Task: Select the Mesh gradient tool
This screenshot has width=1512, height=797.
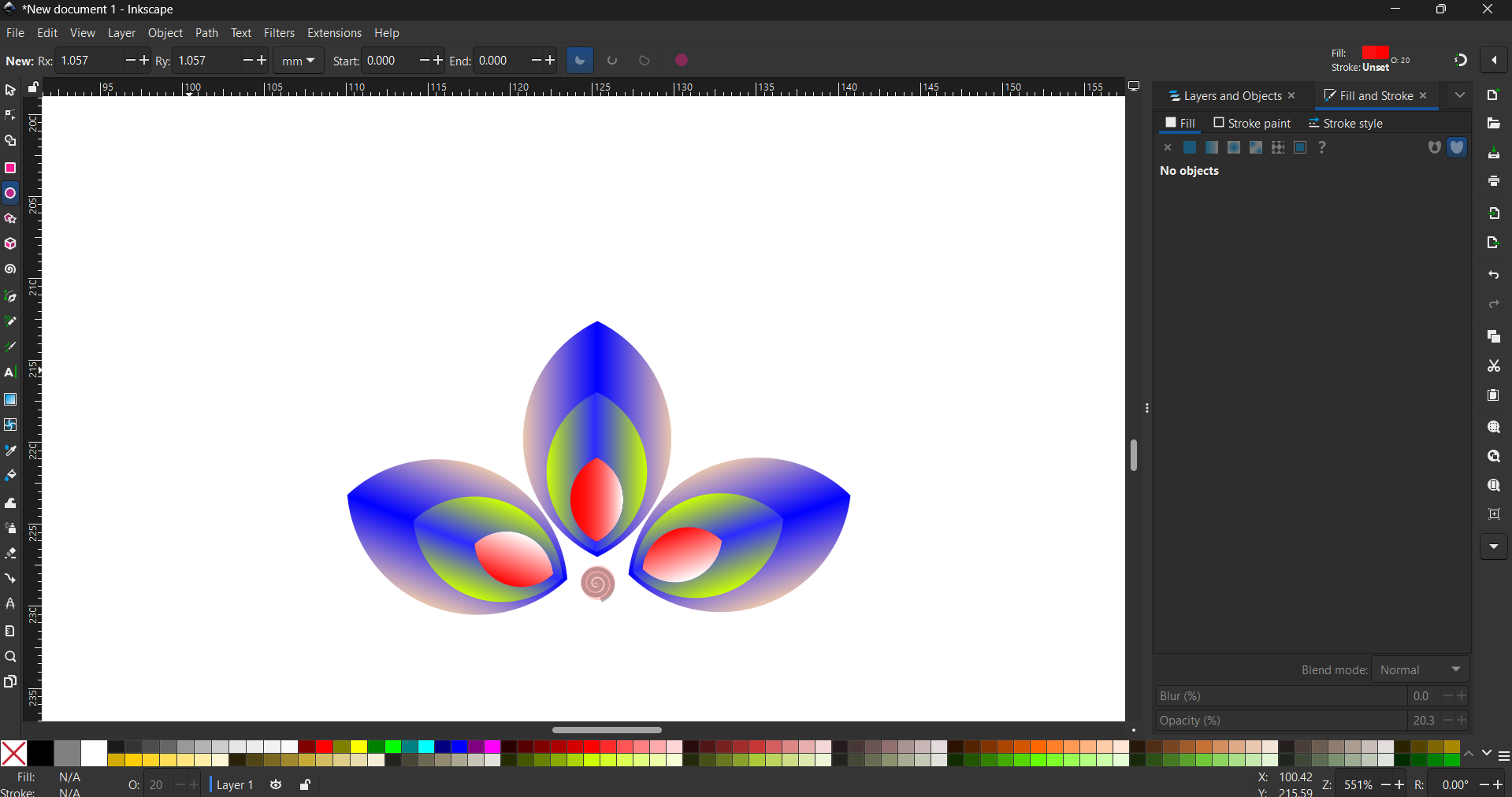Action: pyautogui.click(x=10, y=424)
